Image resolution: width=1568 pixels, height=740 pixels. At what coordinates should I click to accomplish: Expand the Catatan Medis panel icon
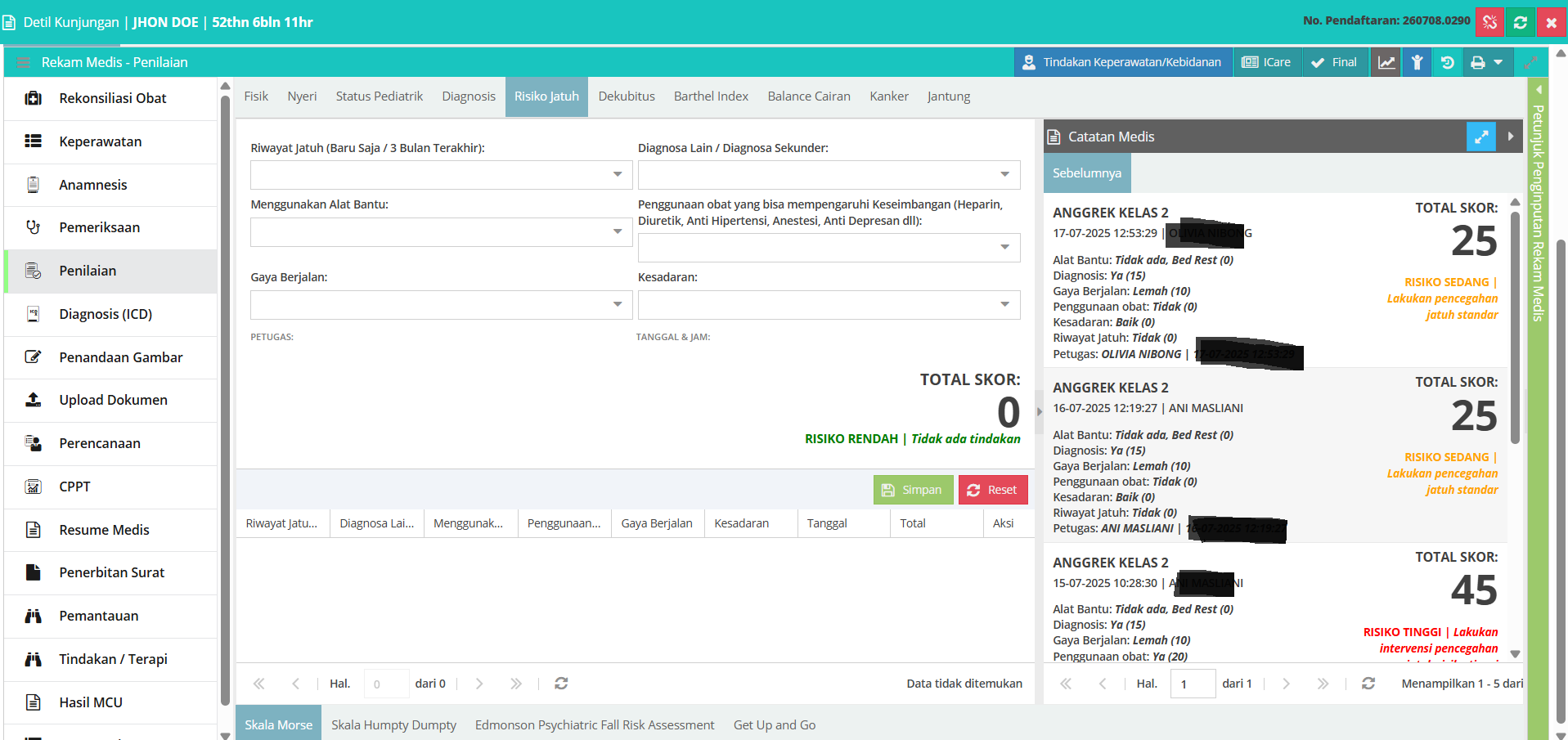(1481, 137)
